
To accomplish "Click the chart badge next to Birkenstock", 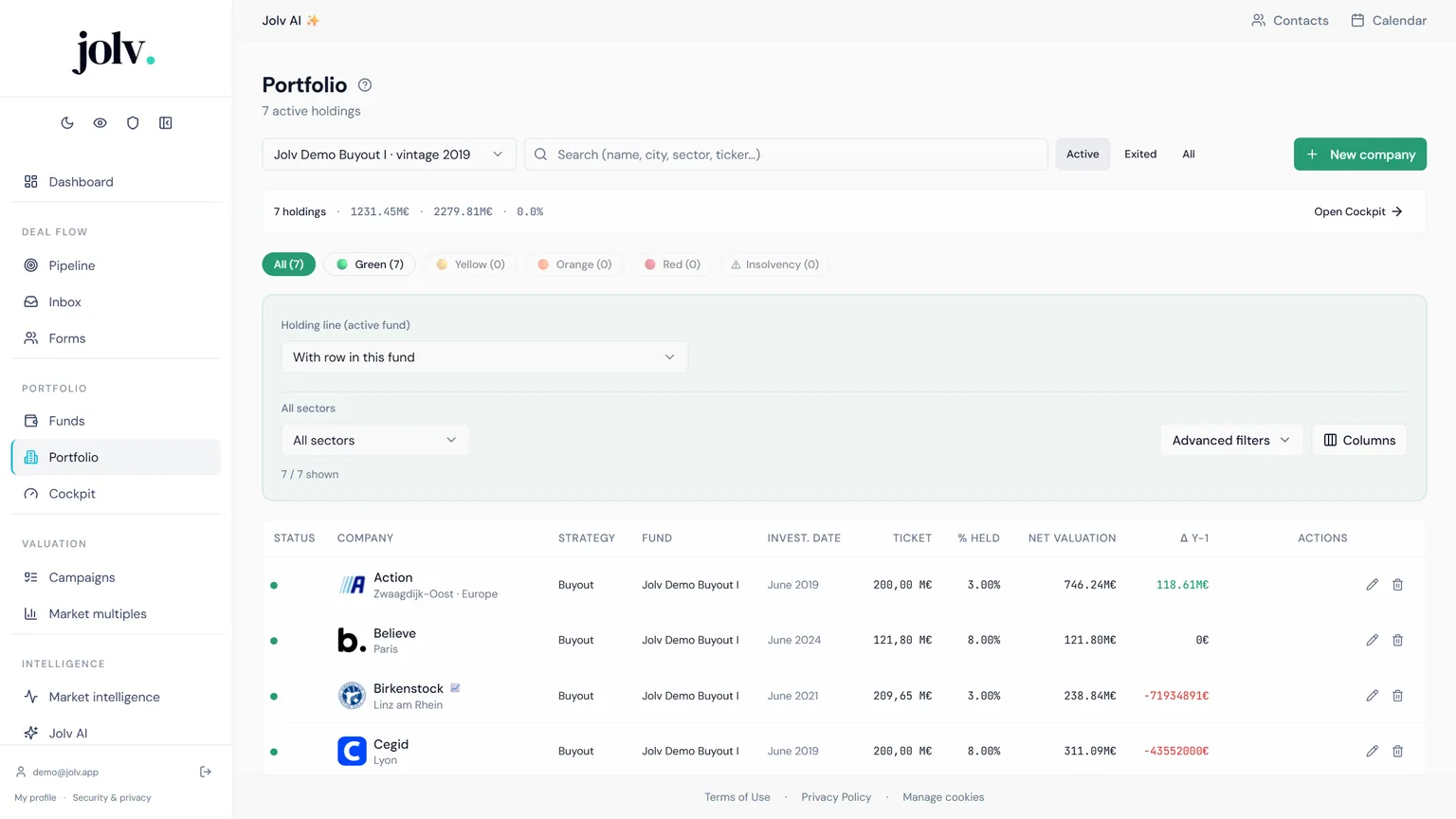I will tap(455, 688).
